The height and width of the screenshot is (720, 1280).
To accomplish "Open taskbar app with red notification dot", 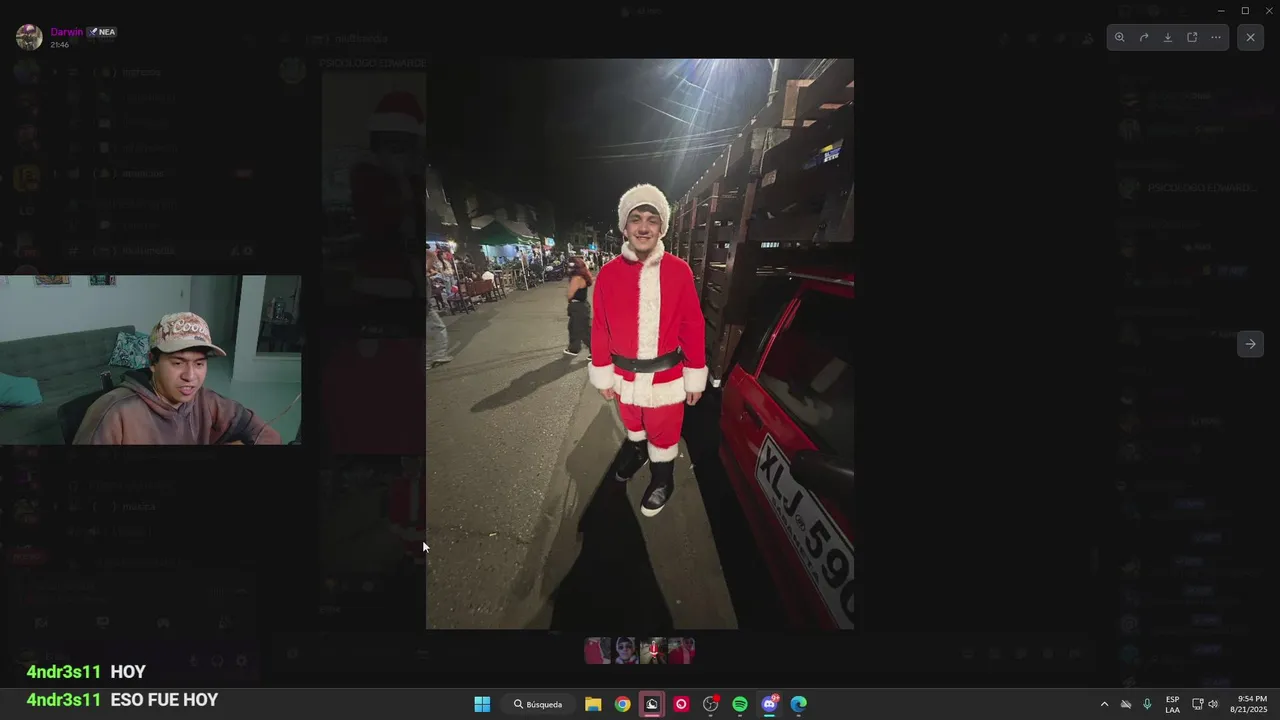I will point(711,704).
